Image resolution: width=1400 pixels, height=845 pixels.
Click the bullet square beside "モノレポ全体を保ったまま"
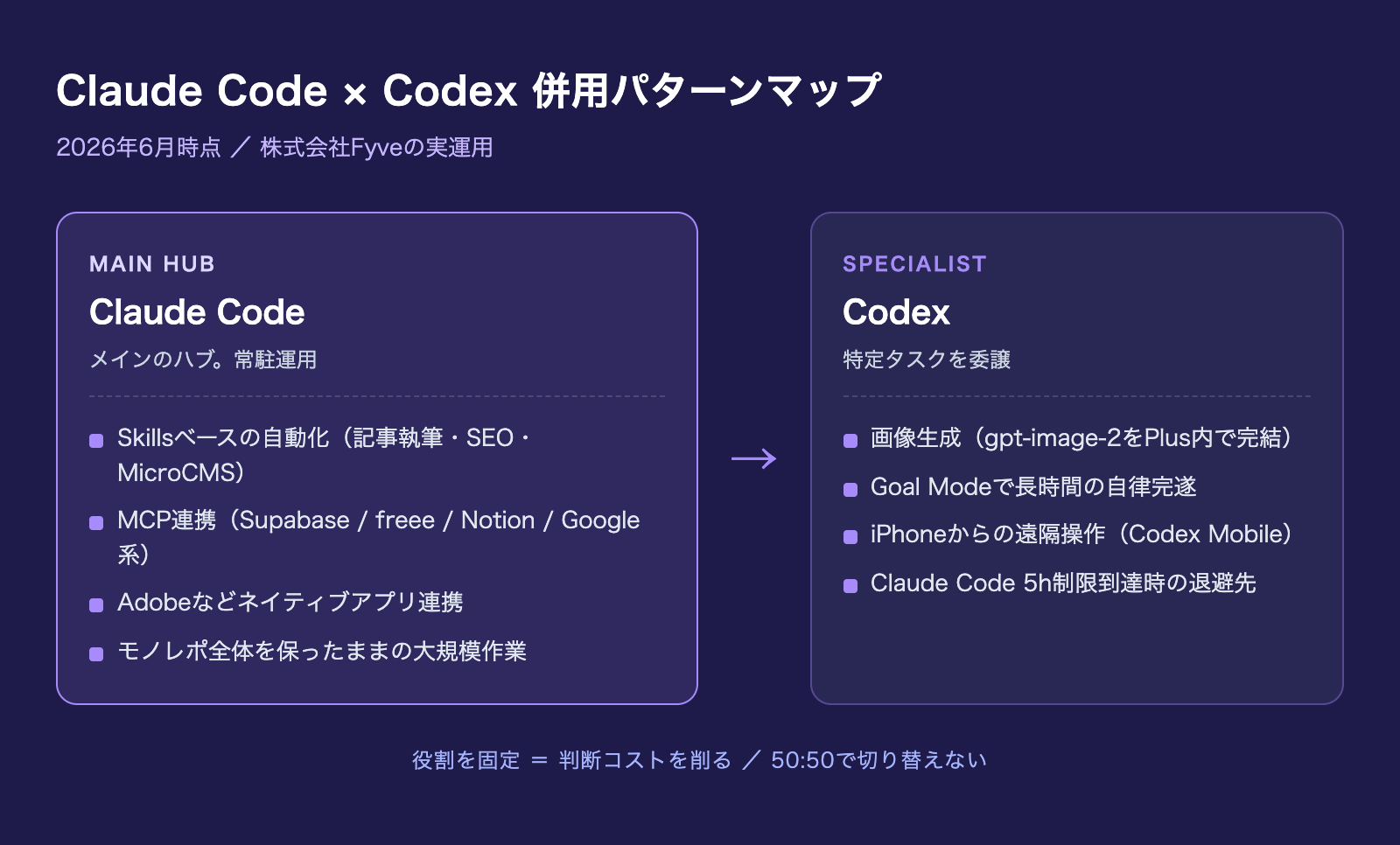click(96, 654)
